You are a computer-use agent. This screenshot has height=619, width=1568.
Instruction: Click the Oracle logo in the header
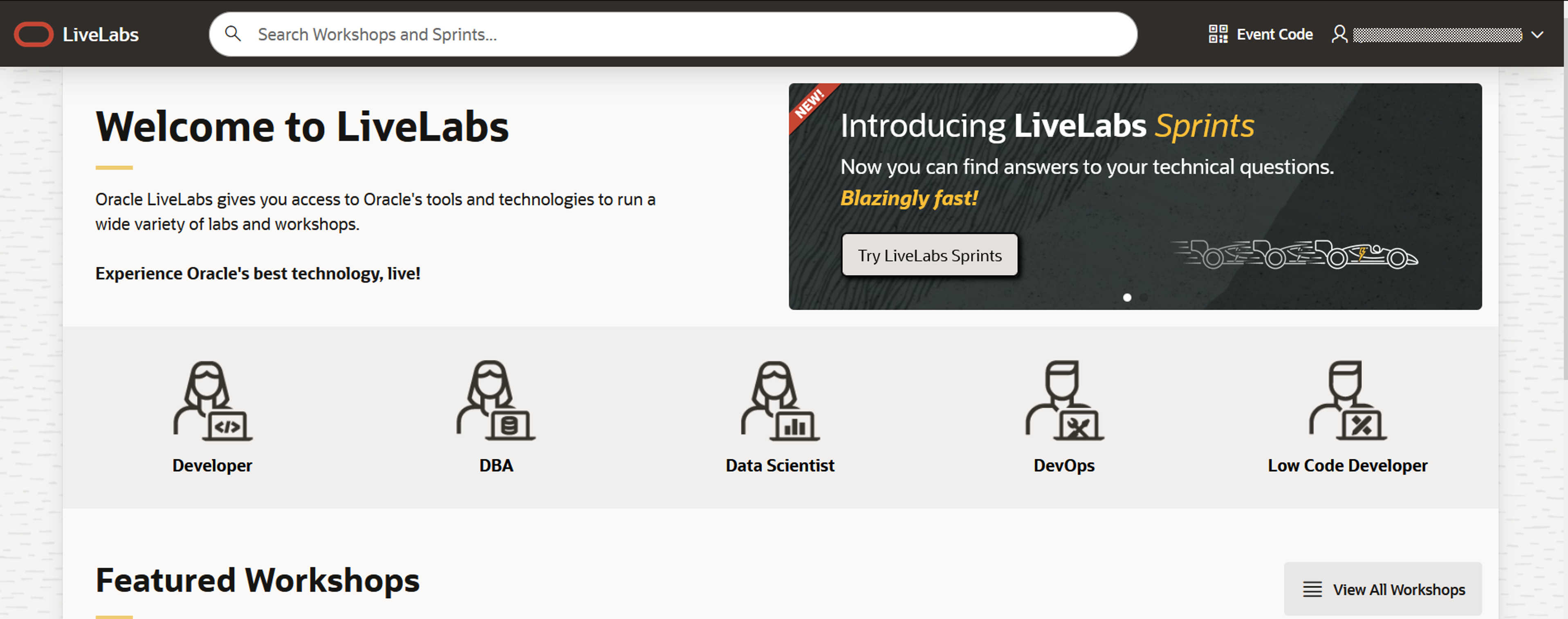point(35,34)
